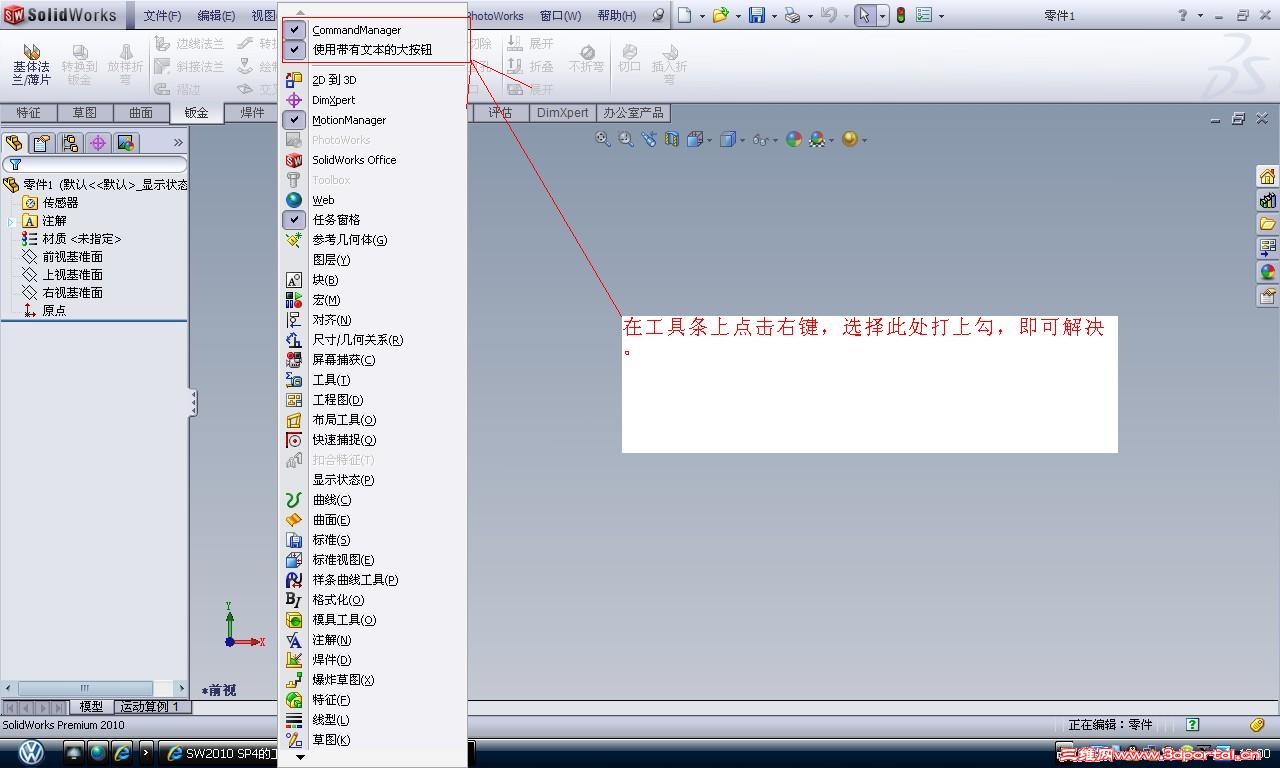Click the Save disk icon
This screenshot has width=1280, height=768.
click(x=757, y=15)
